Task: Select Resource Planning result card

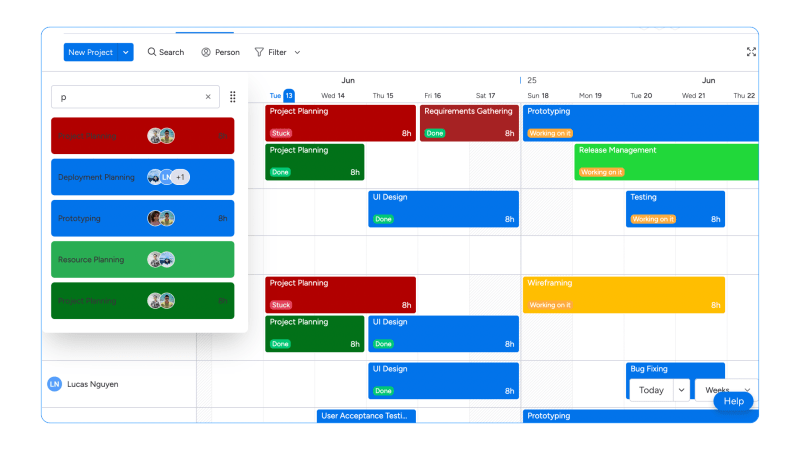Action: [143, 260]
